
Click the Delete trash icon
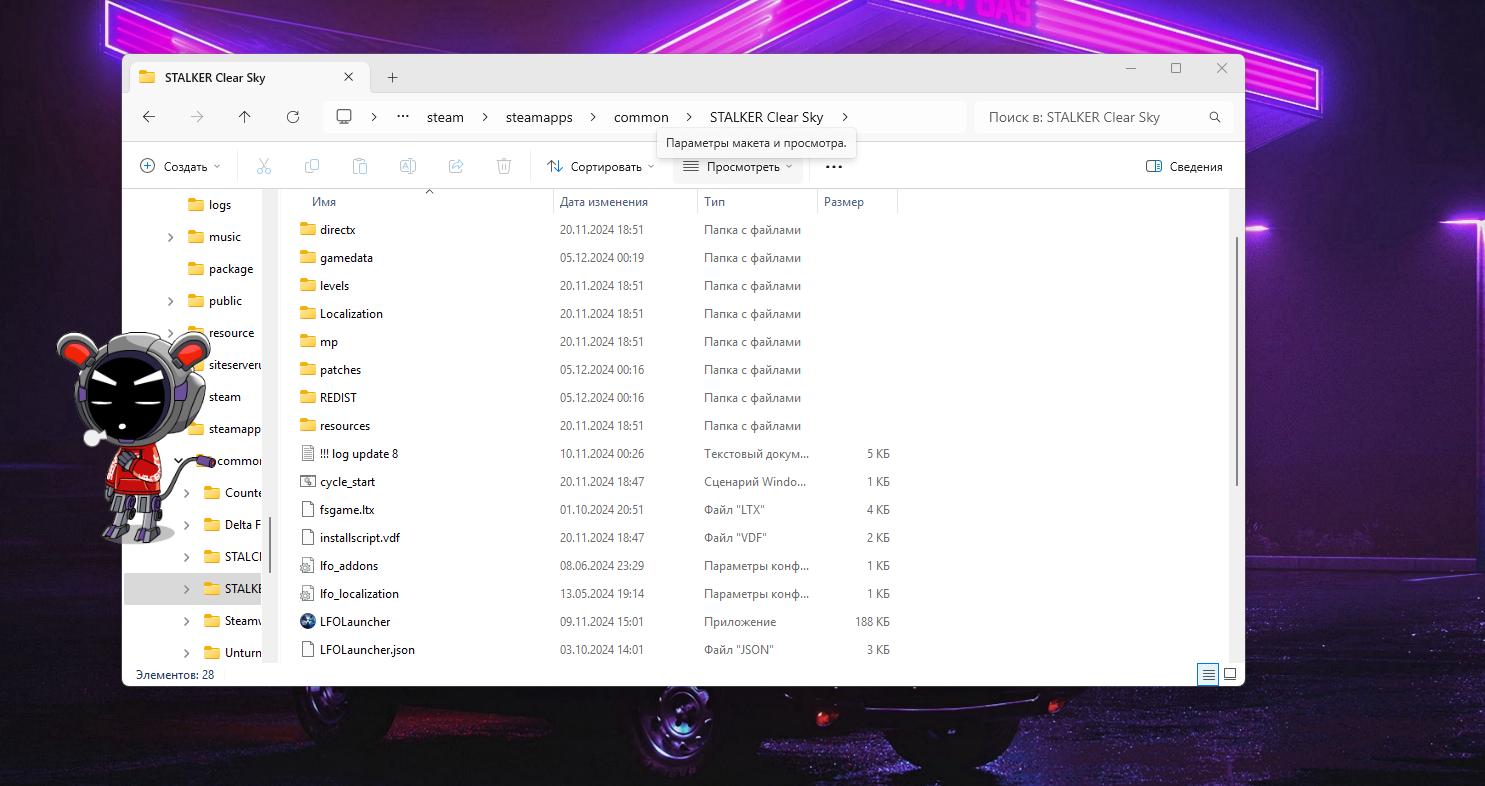click(504, 166)
